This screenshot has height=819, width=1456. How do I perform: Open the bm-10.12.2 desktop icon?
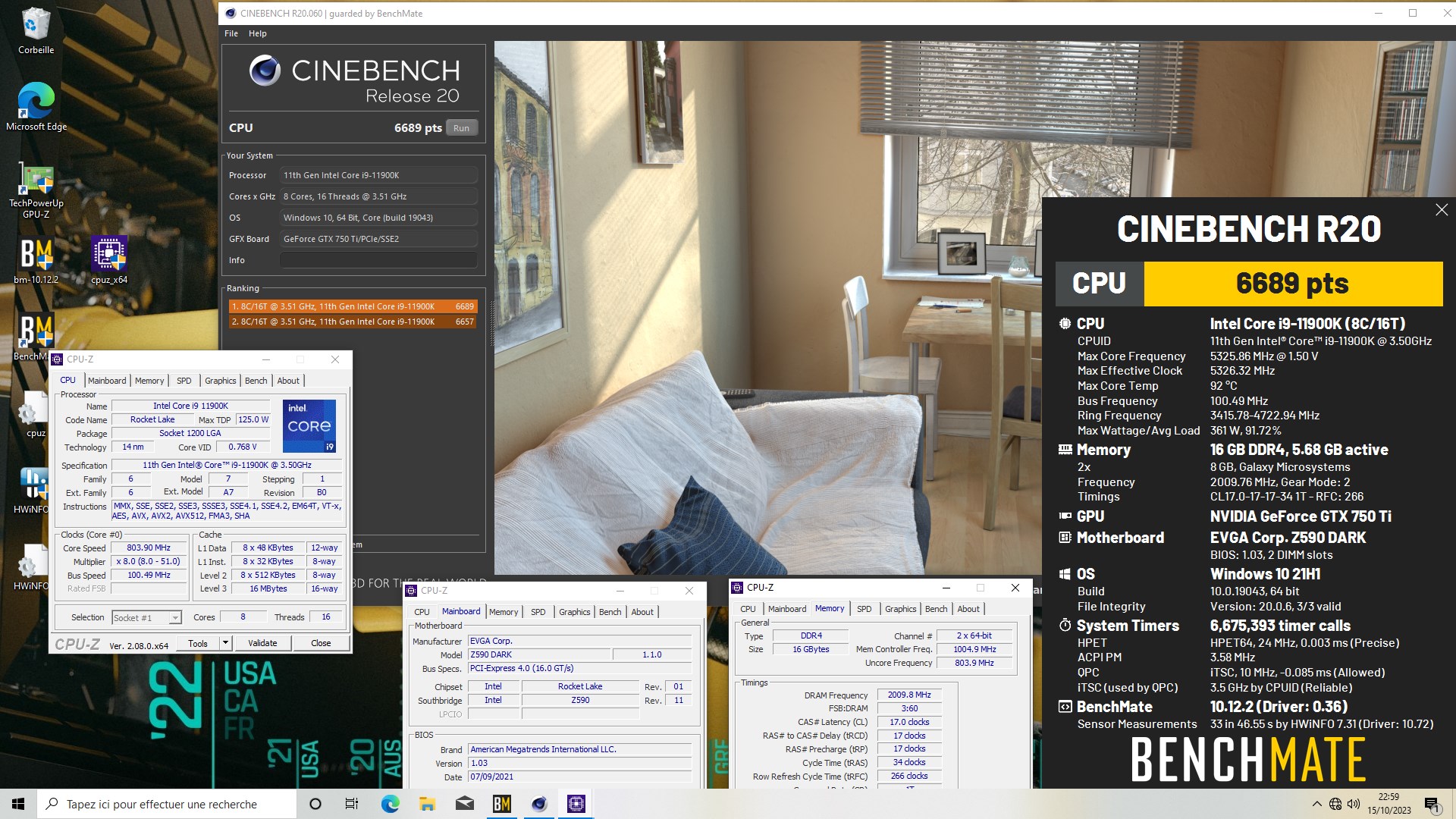(x=36, y=260)
